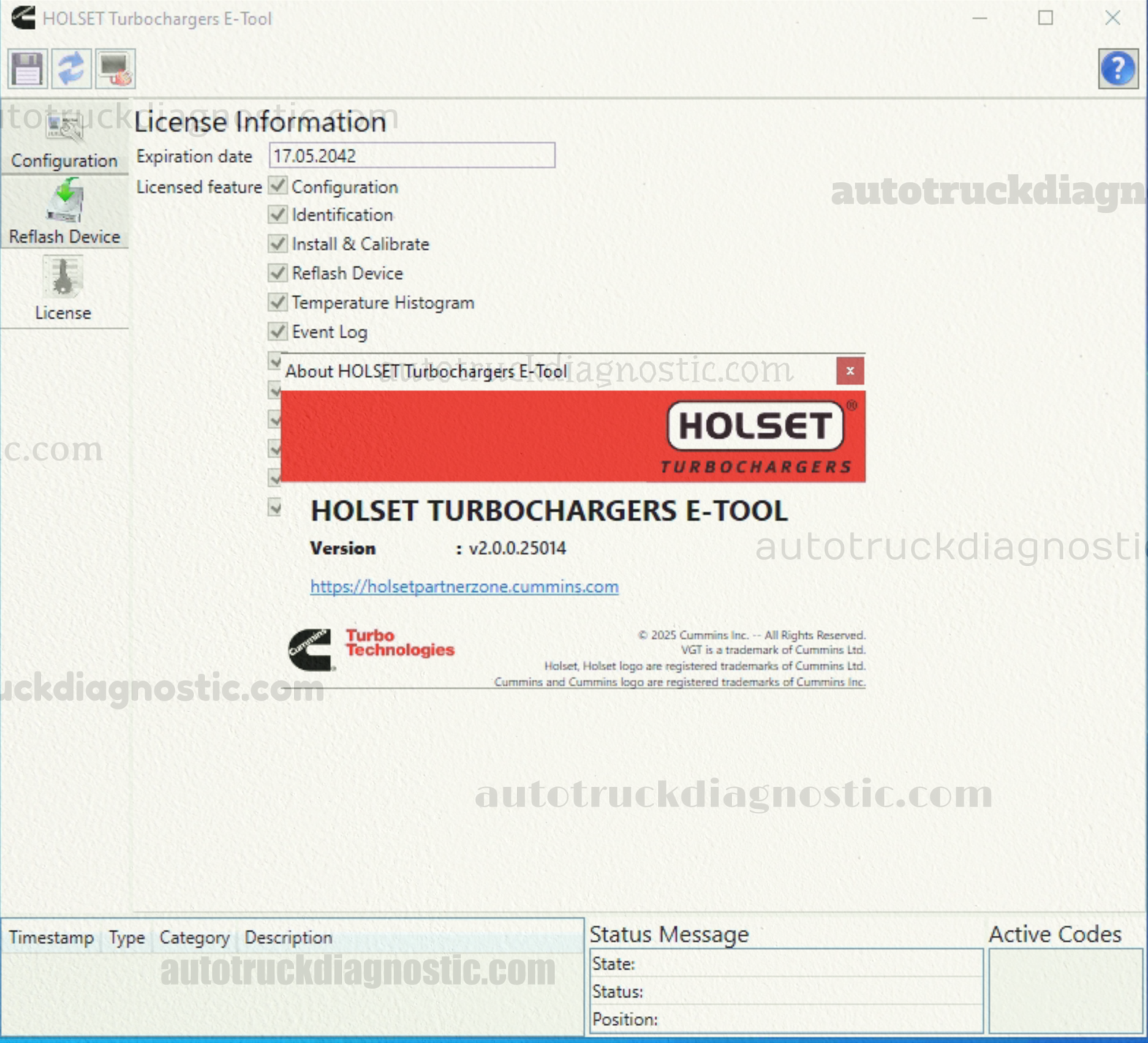Screen dimensions: 1148x1043
Task: Toggle the Identification checkbox
Action: coord(278,214)
